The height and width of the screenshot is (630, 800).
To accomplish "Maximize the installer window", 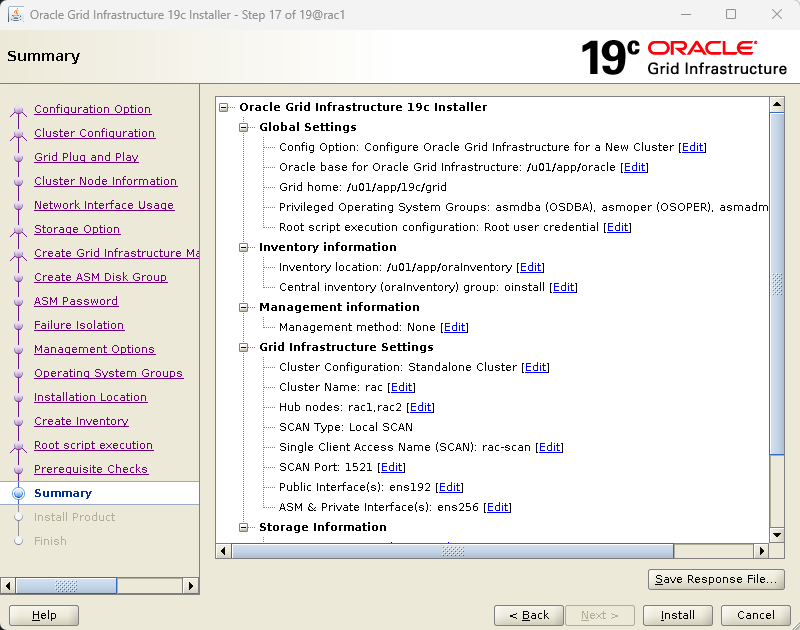I will pyautogui.click(x=731, y=14).
